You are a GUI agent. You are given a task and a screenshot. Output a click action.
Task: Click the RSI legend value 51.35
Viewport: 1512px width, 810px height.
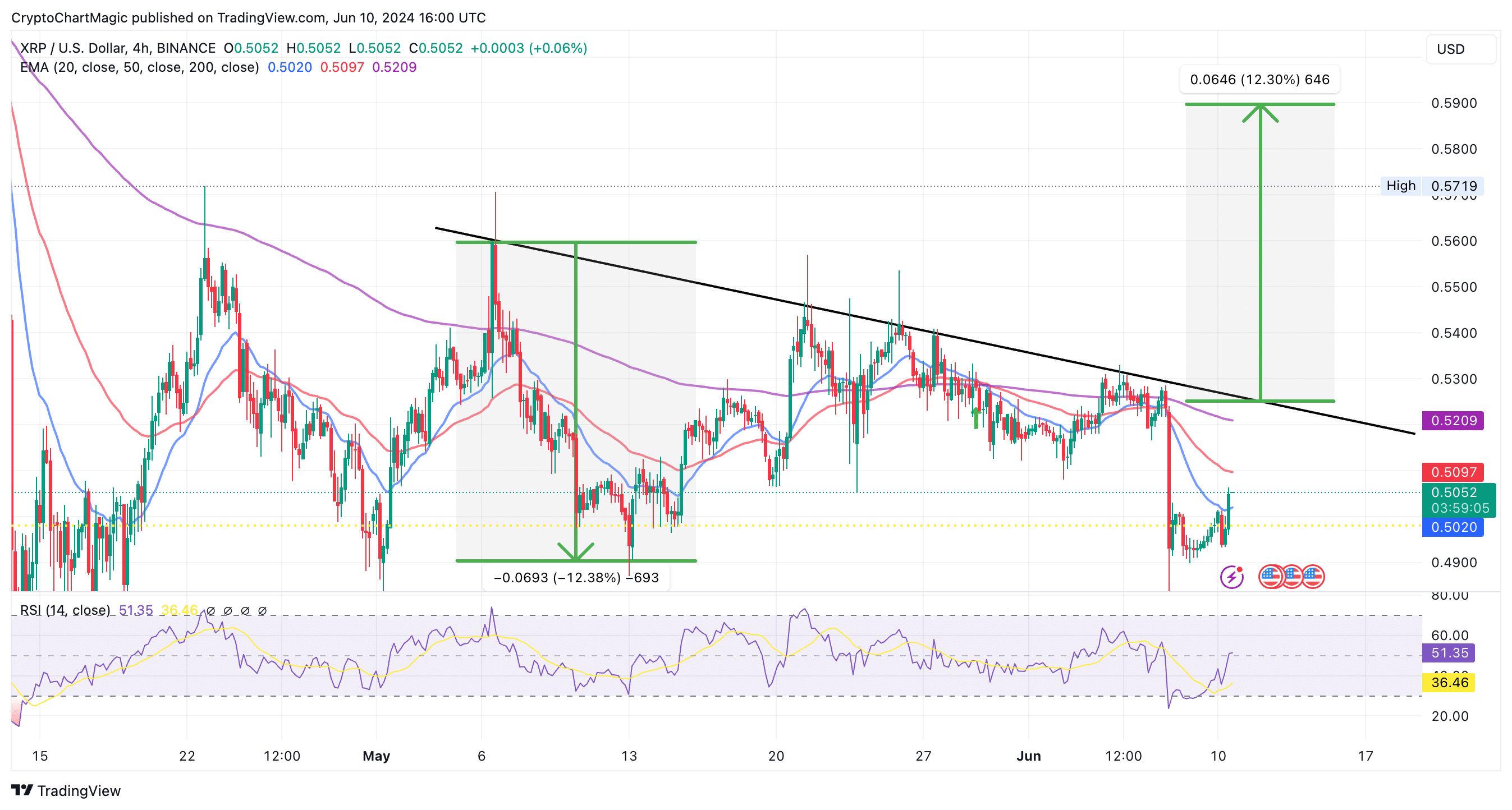136,610
